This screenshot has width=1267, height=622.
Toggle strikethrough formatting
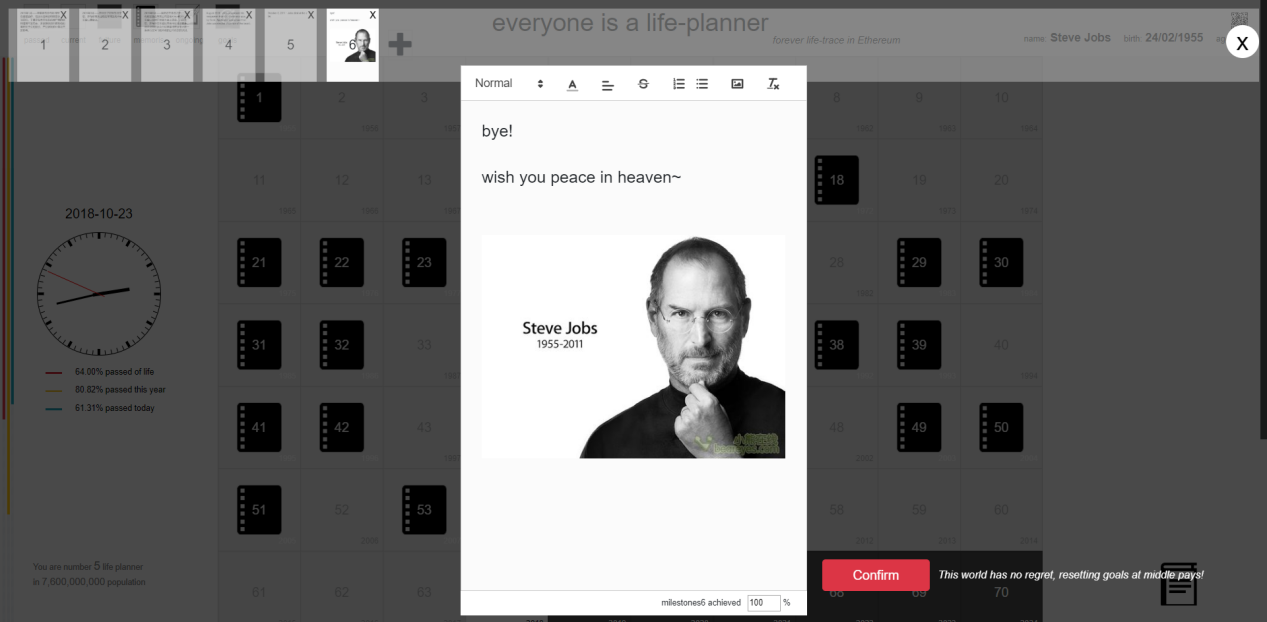[x=643, y=84]
